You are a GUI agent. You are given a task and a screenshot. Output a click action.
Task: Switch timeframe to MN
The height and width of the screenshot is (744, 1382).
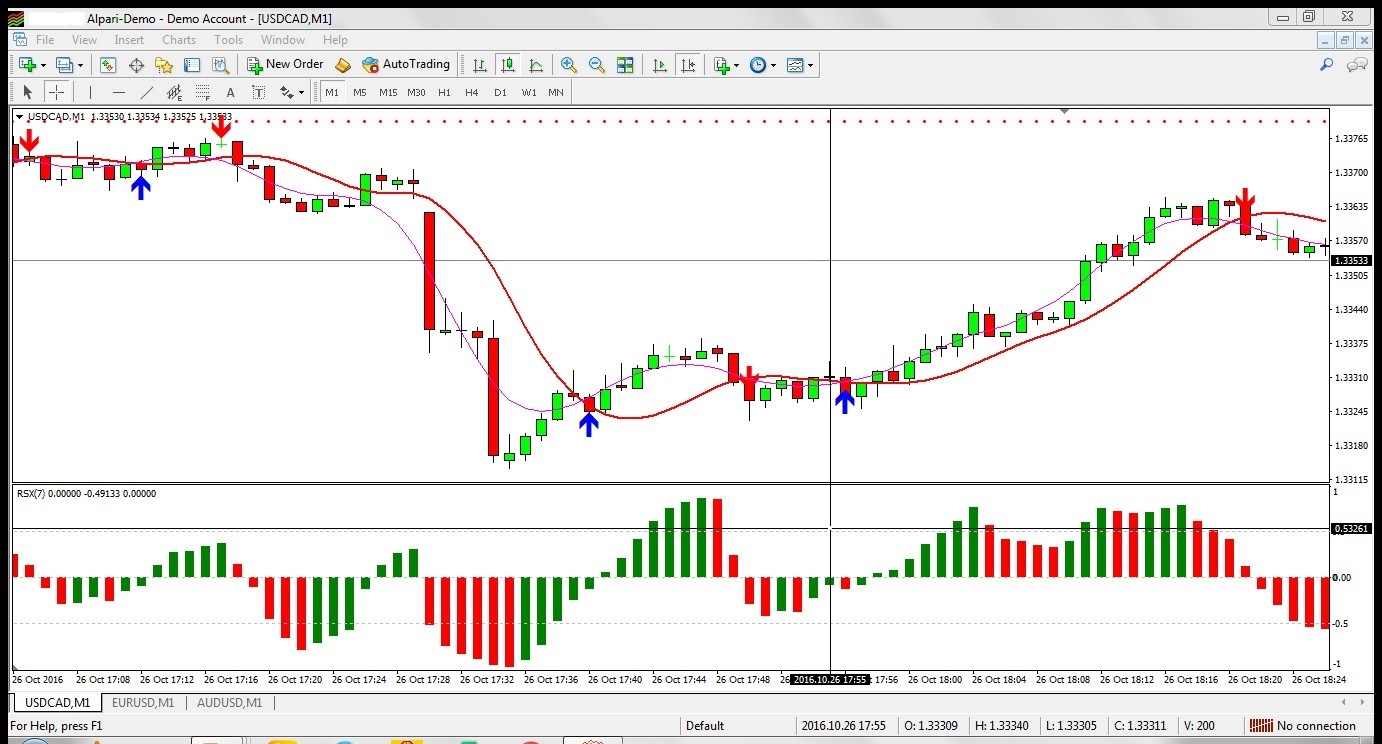555,92
